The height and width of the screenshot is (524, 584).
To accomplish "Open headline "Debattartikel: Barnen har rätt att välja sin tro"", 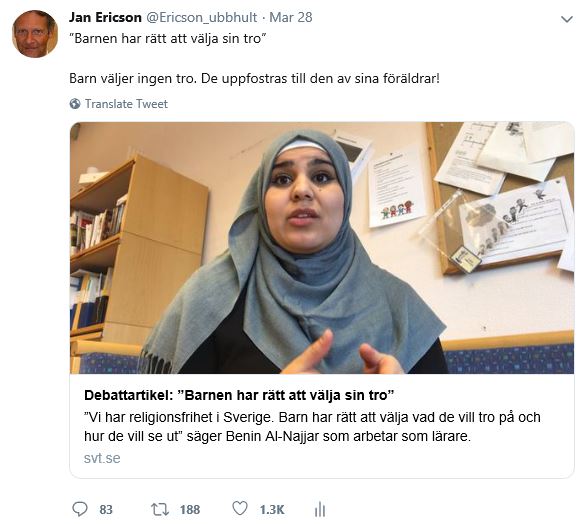I will click(x=239, y=395).
